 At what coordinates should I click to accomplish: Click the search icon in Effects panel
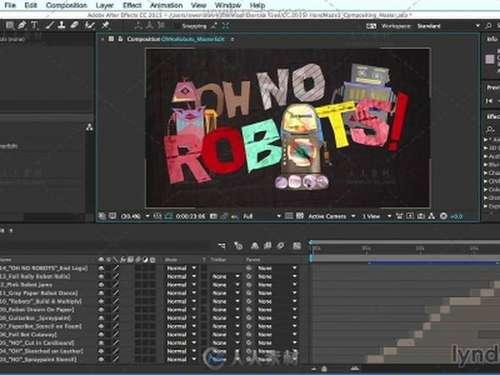pyautogui.click(x=490, y=129)
